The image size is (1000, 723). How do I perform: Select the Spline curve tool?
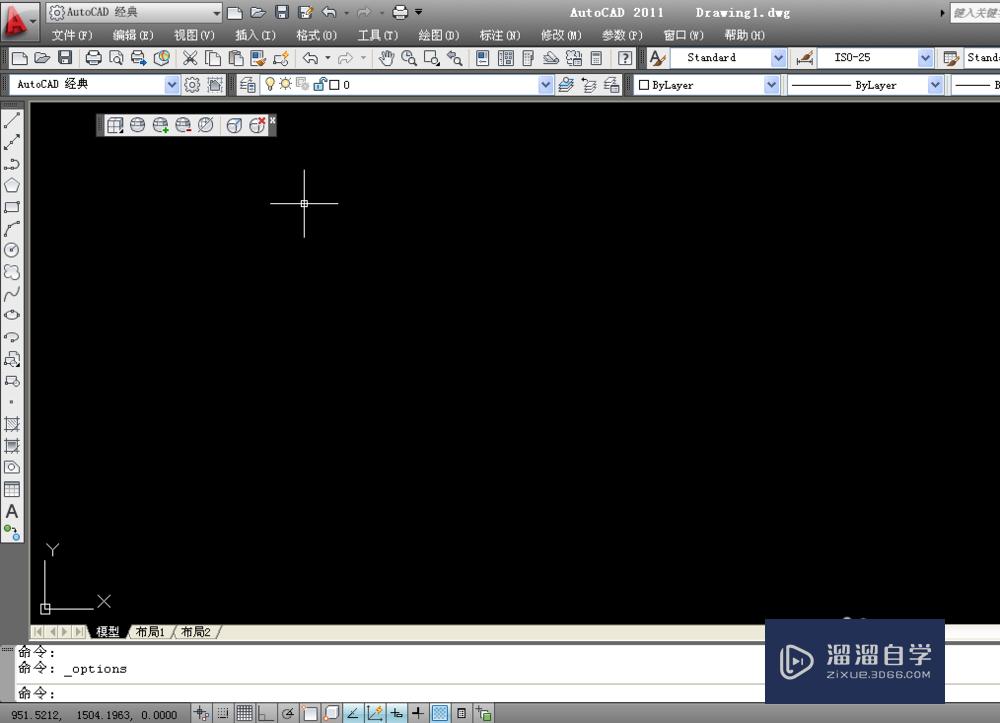click(12, 294)
